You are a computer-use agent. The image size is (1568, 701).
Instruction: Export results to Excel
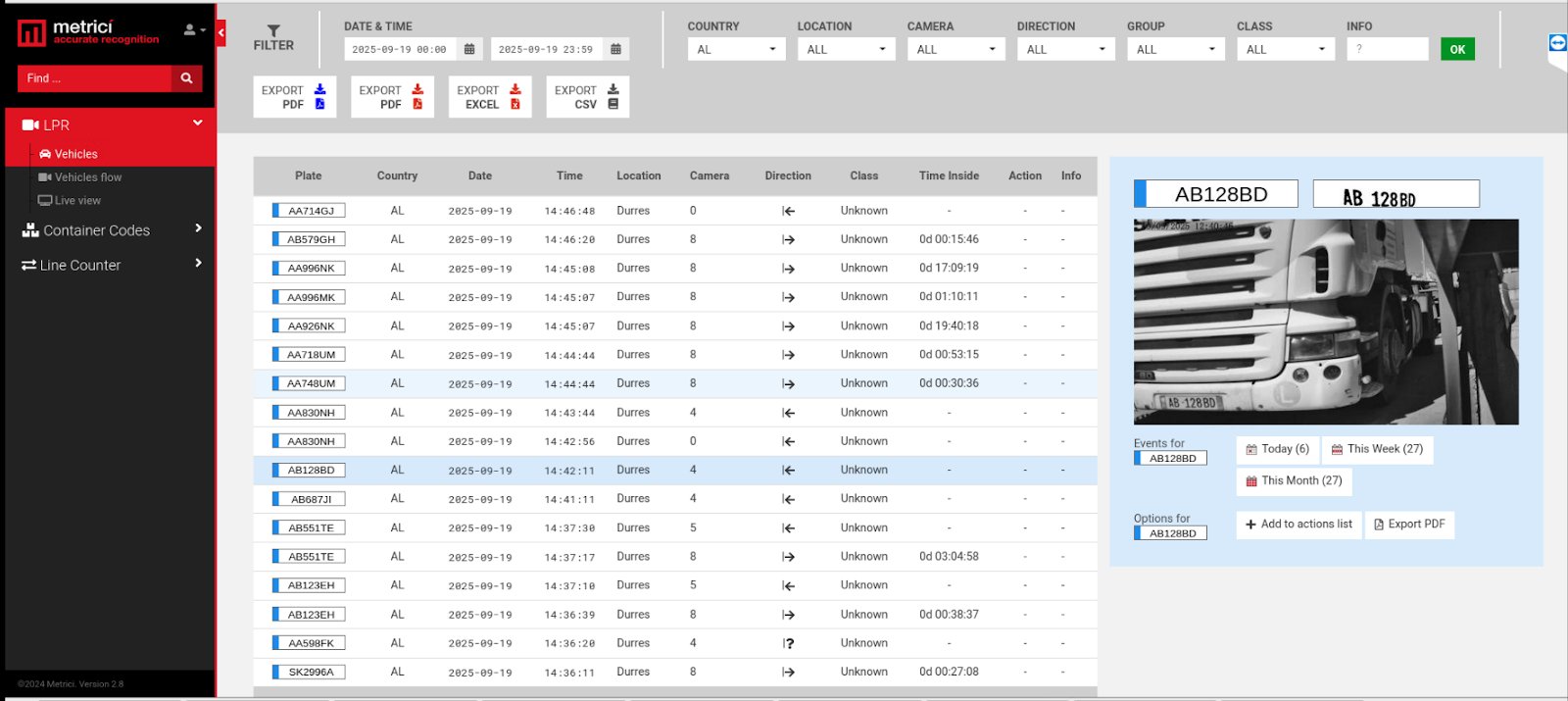click(x=489, y=97)
